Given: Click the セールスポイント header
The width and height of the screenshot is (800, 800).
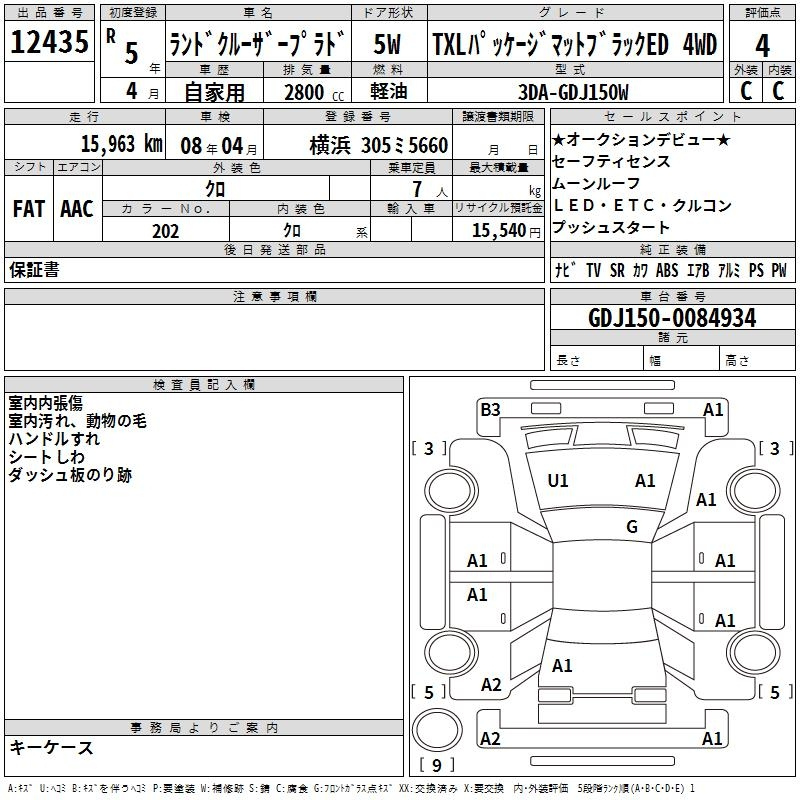Looking at the screenshot, I should click(672, 116).
